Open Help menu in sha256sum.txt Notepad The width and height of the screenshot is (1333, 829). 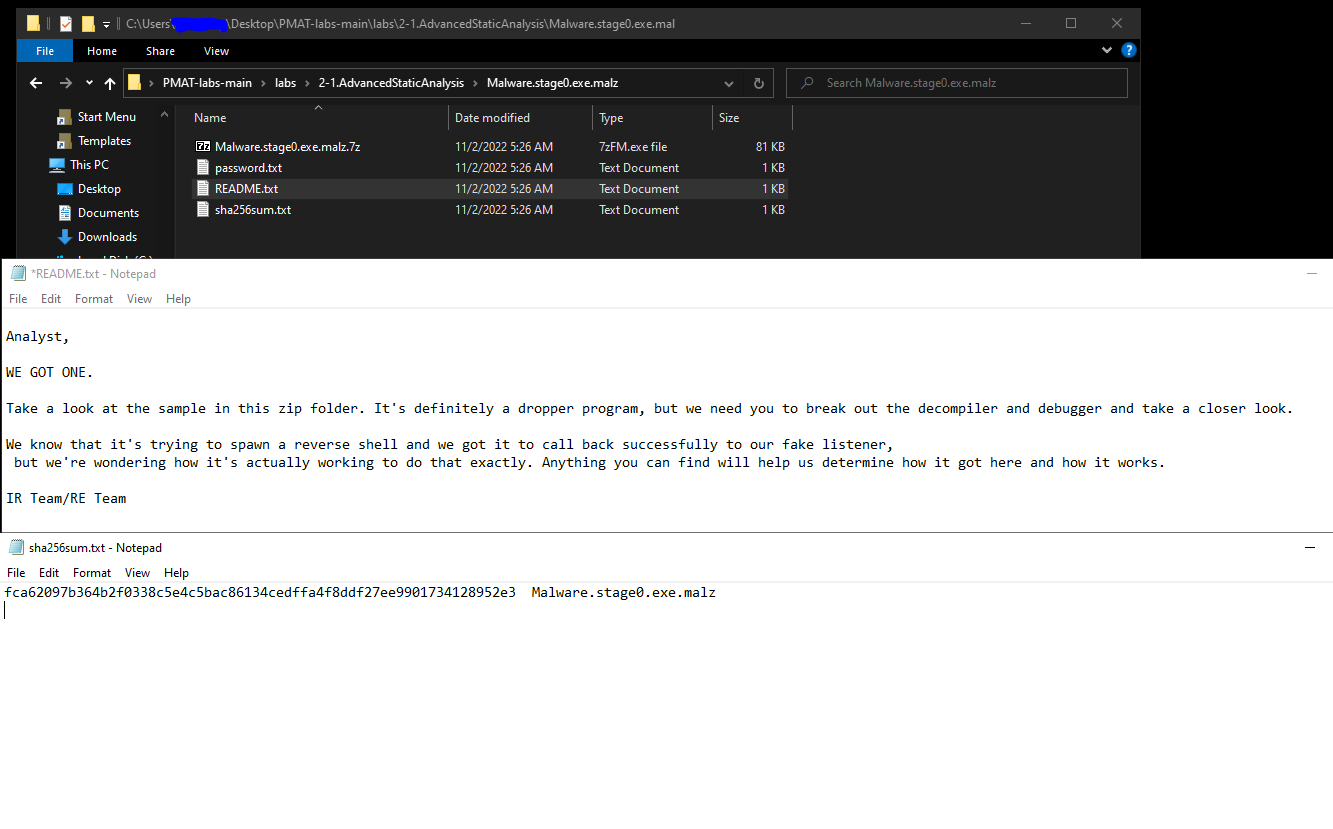[x=176, y=573]
